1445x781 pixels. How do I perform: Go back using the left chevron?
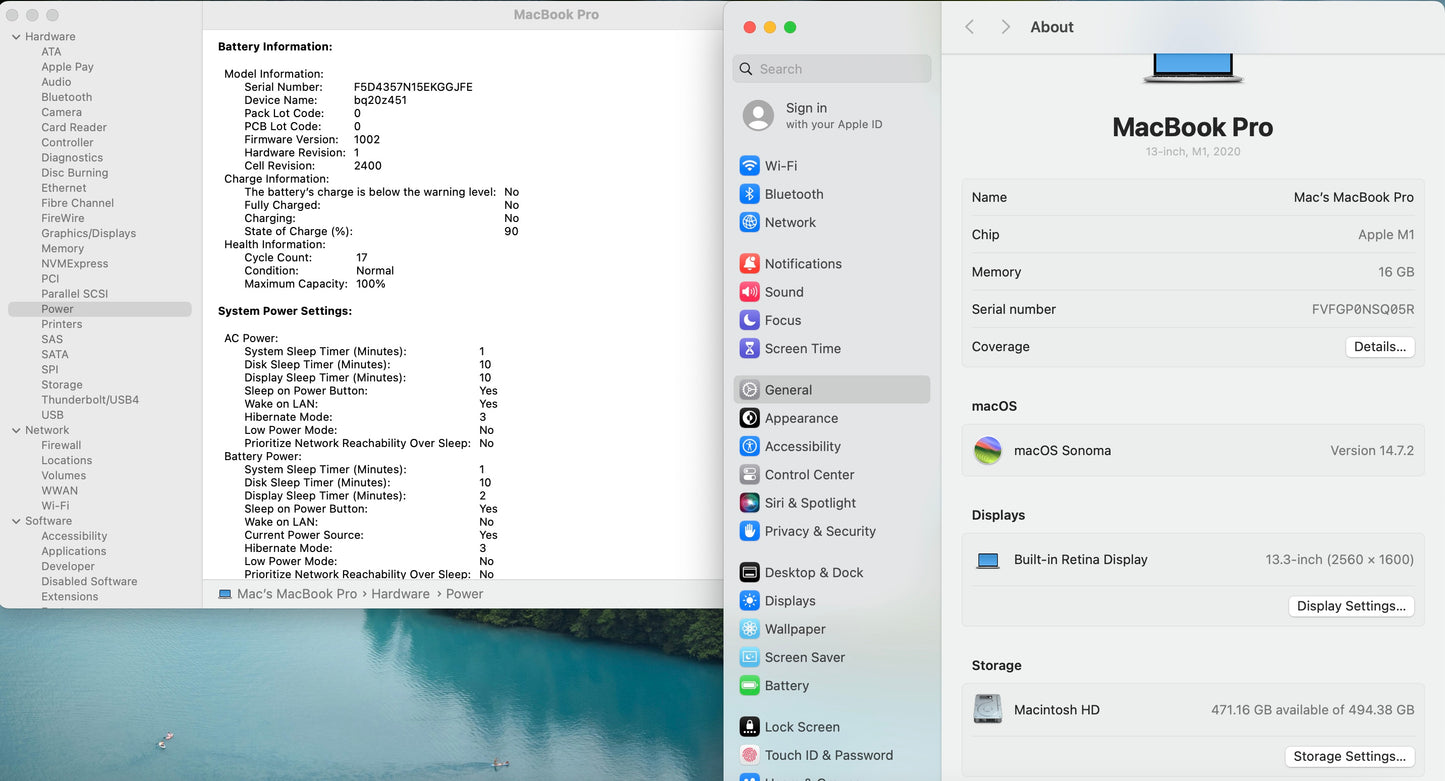(x=969, y=27)
